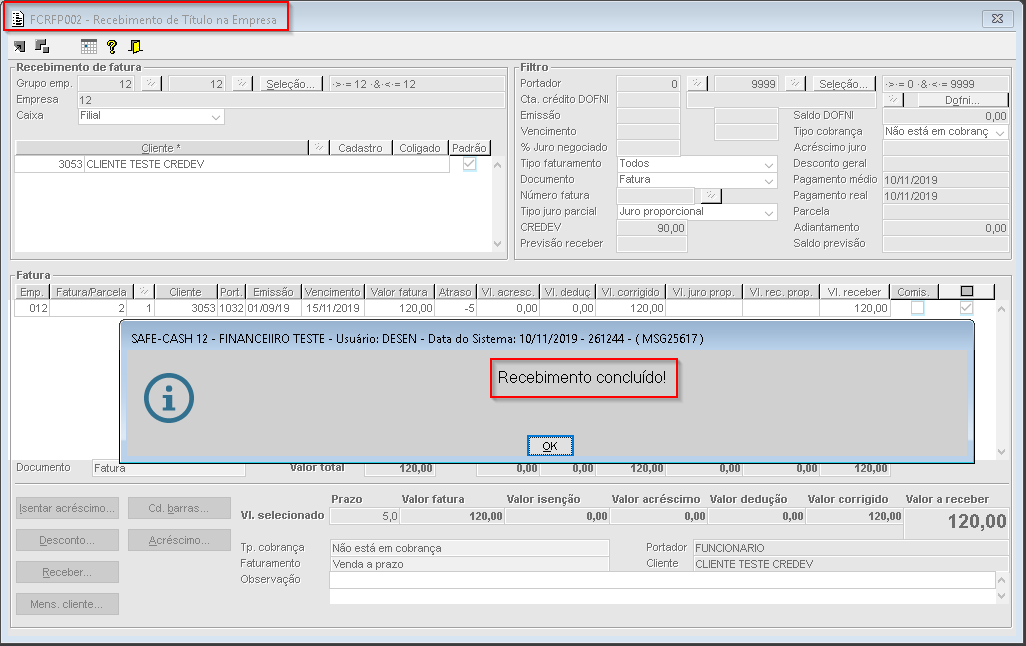Screen dimensions: 1026x646
Task: Click the overlapping squares toolbar icon
Action: point(42,46)
